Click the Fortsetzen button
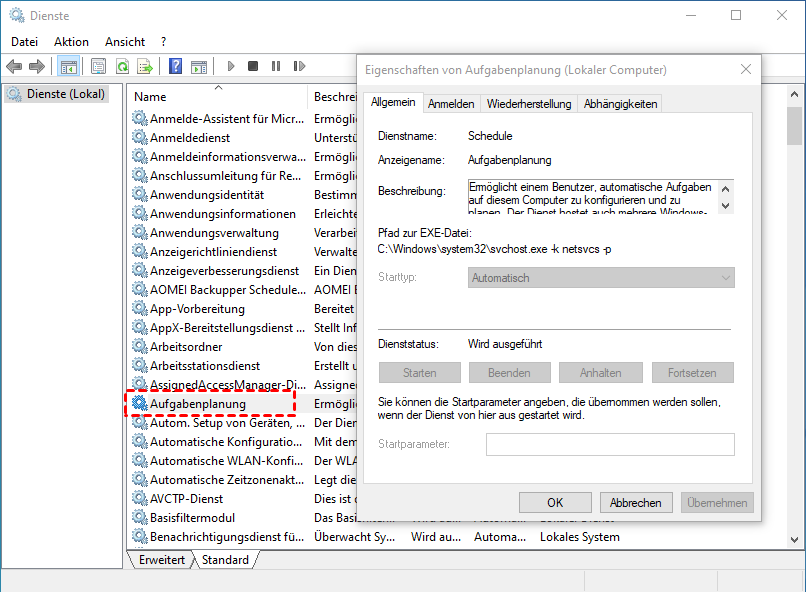The width and height of the screenshot is (806, 592). [x=692, y=373]
